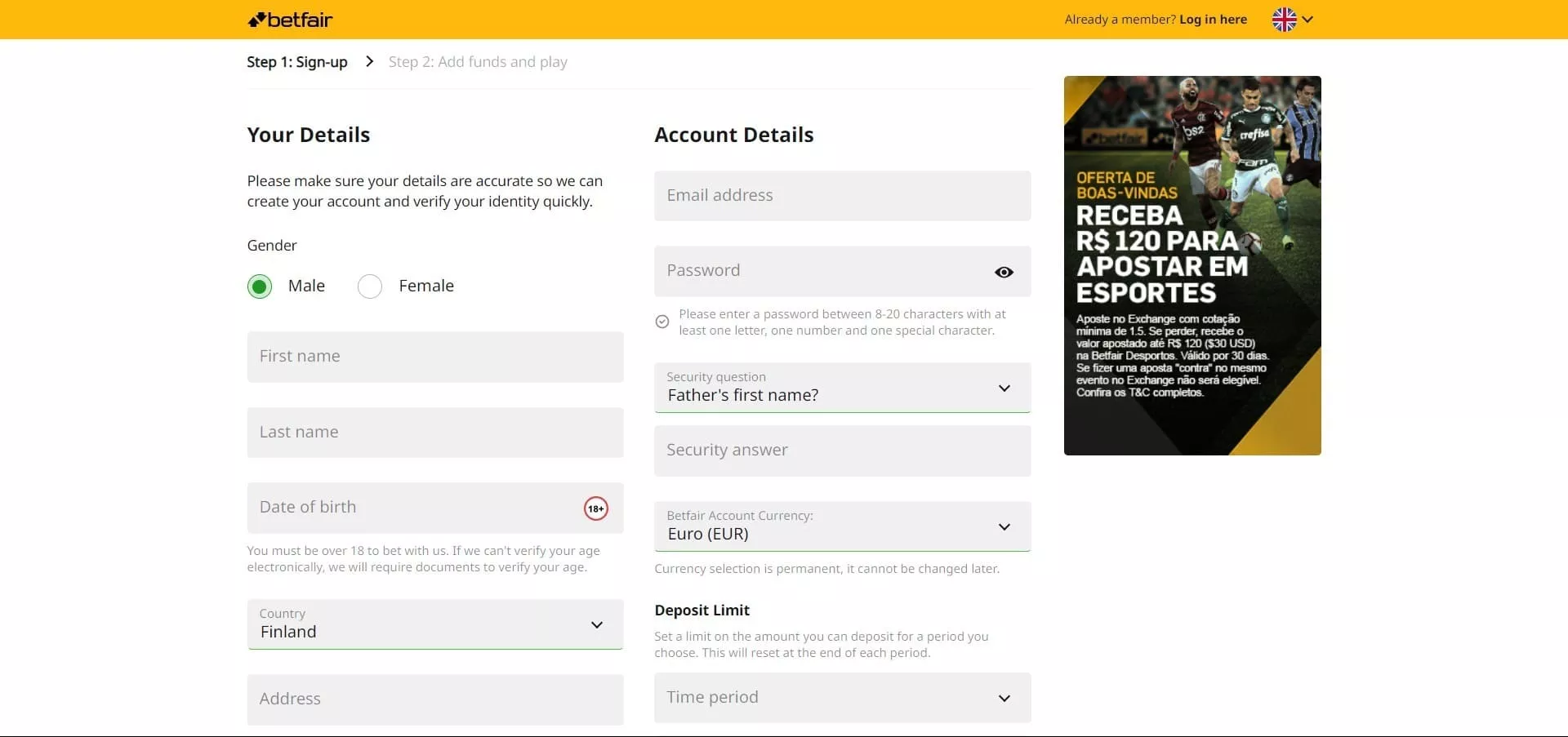
Task: Click the breadcrumb arrow between steps
Action: [370, 62]
